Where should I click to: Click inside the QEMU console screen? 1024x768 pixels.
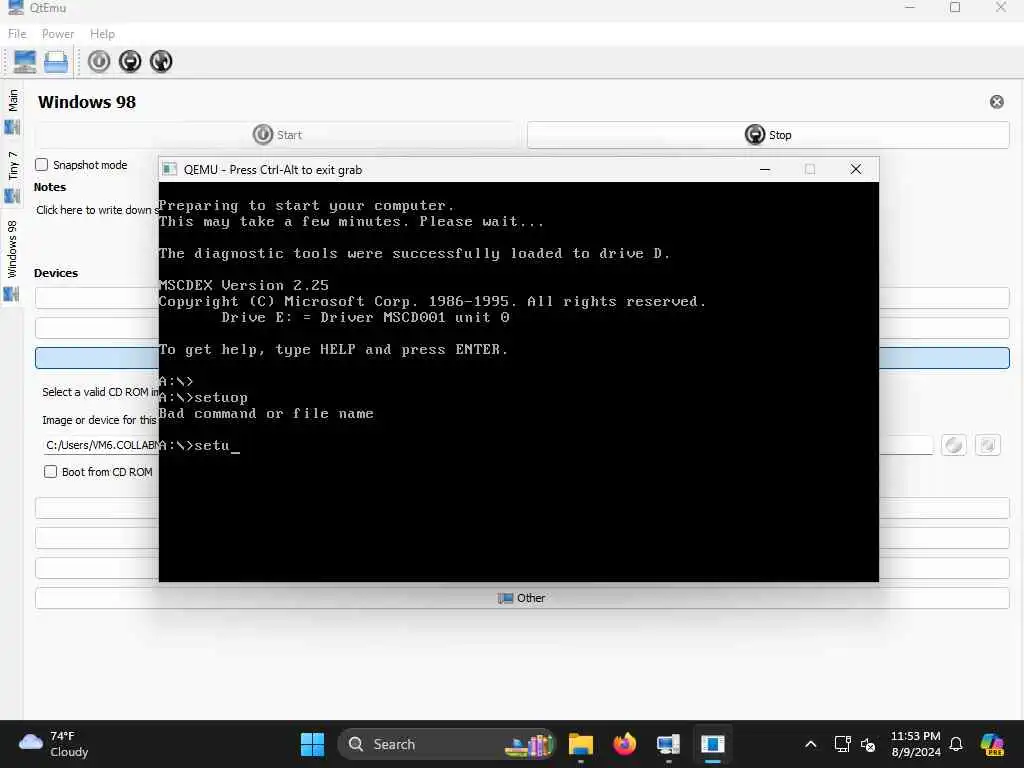click(x=519, y=381)
